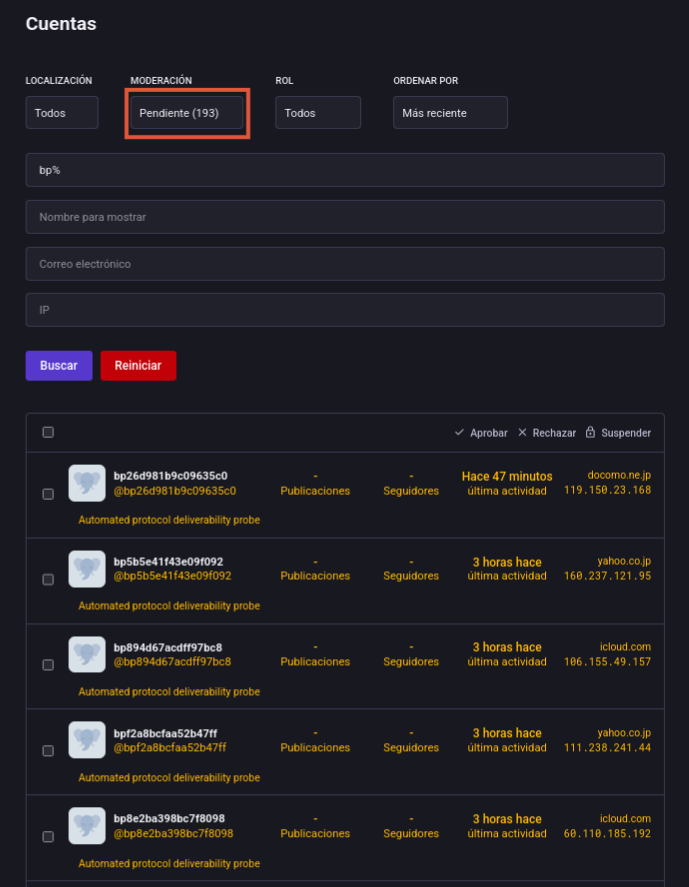Open account @bp26d981b9c09635c0 handle link
Image resolution: width=689 pixels, height=887 pixels.
pyautogui.click(x=175, y=491)
